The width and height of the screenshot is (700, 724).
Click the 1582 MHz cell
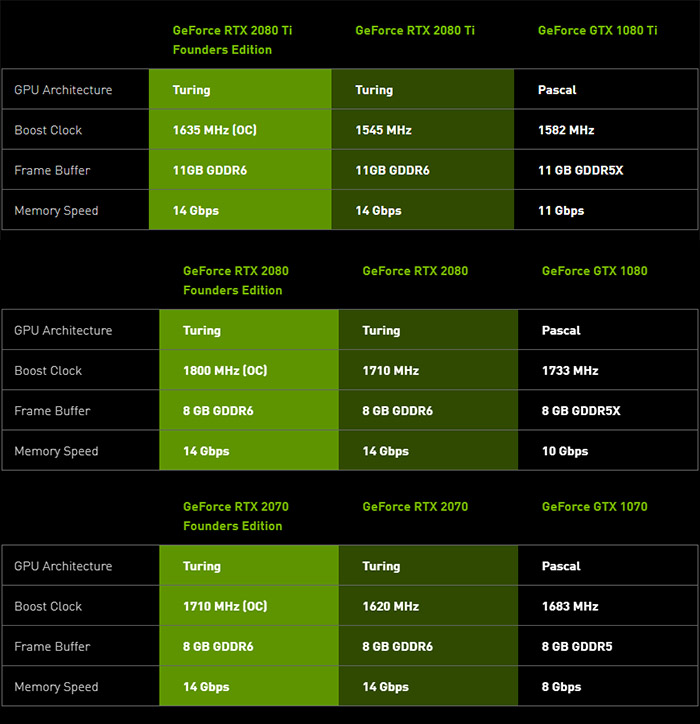566,130
